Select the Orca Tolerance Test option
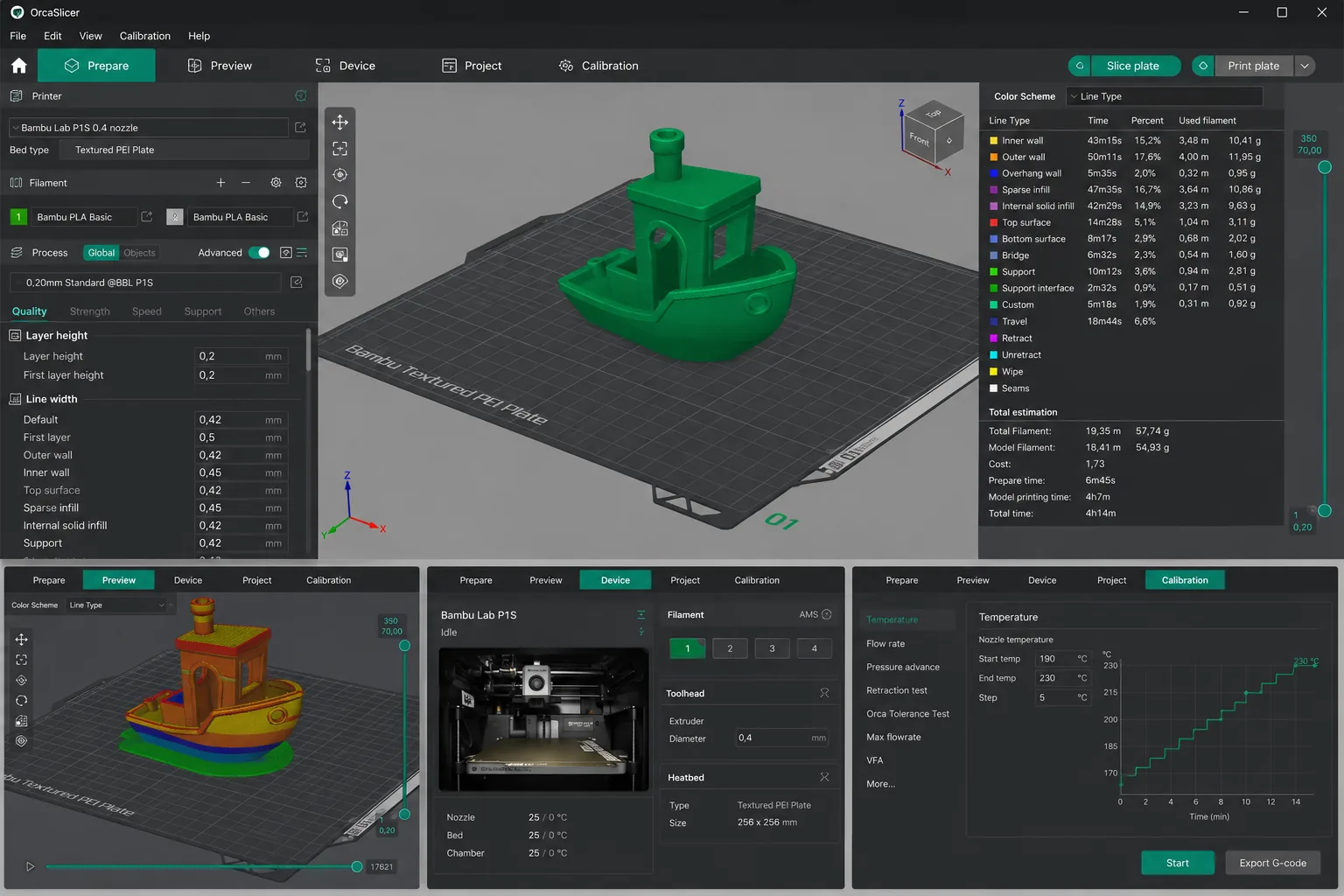Image resolution: width=1344 pixels, height=896 pixels. tap(907, 714)
